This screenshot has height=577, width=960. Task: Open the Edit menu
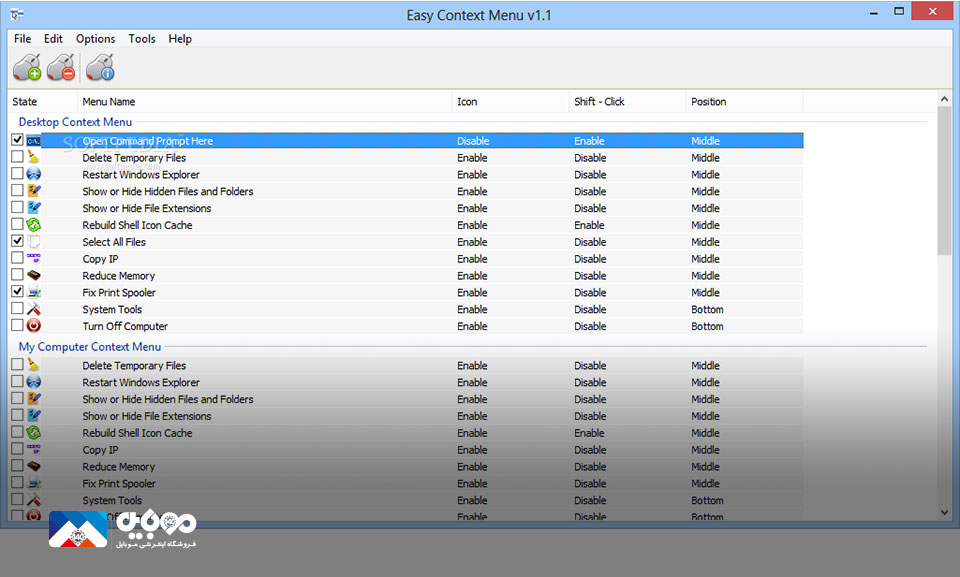point(53,39)
